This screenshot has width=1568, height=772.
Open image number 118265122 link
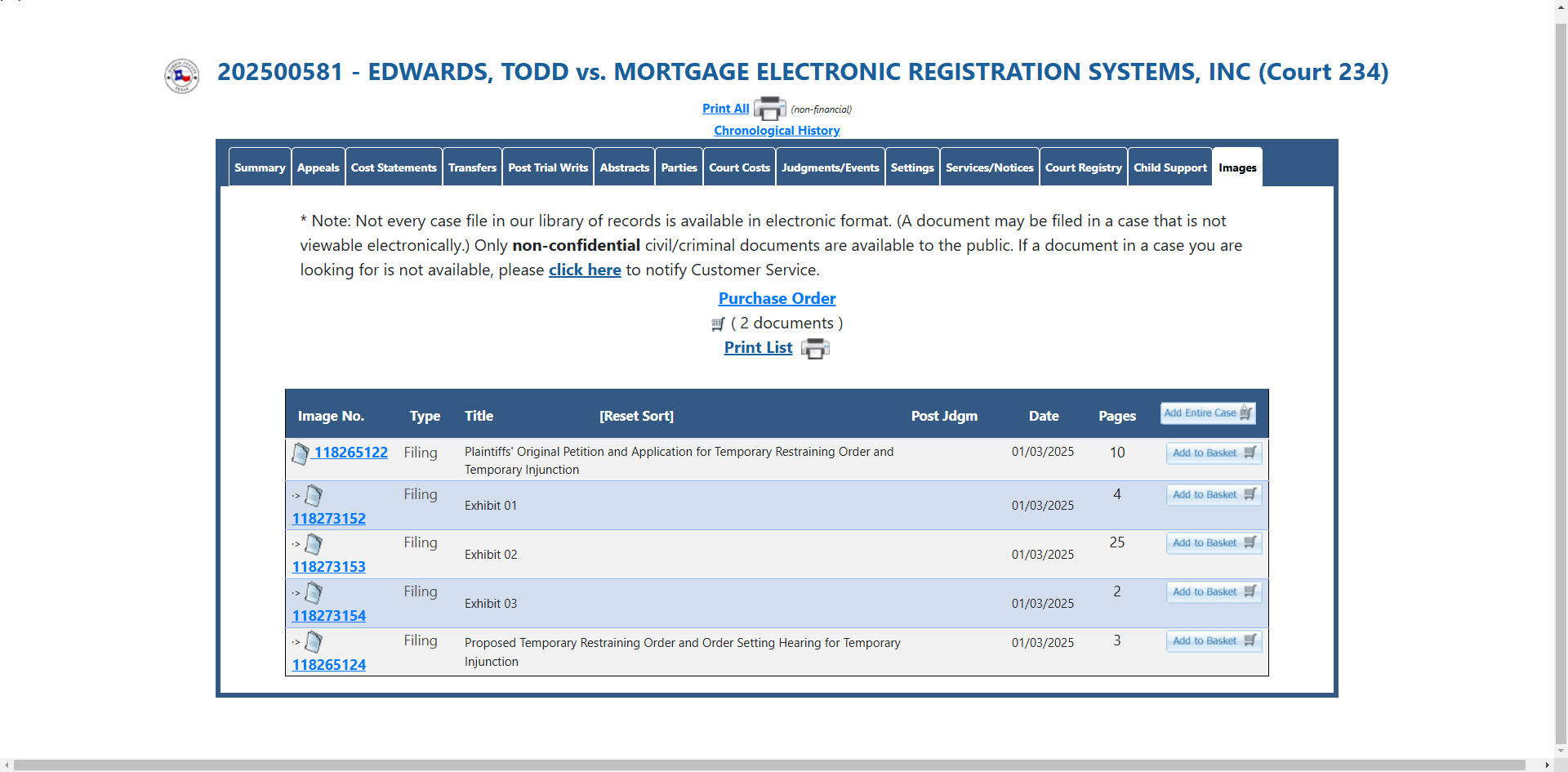(x=351, y=453)
